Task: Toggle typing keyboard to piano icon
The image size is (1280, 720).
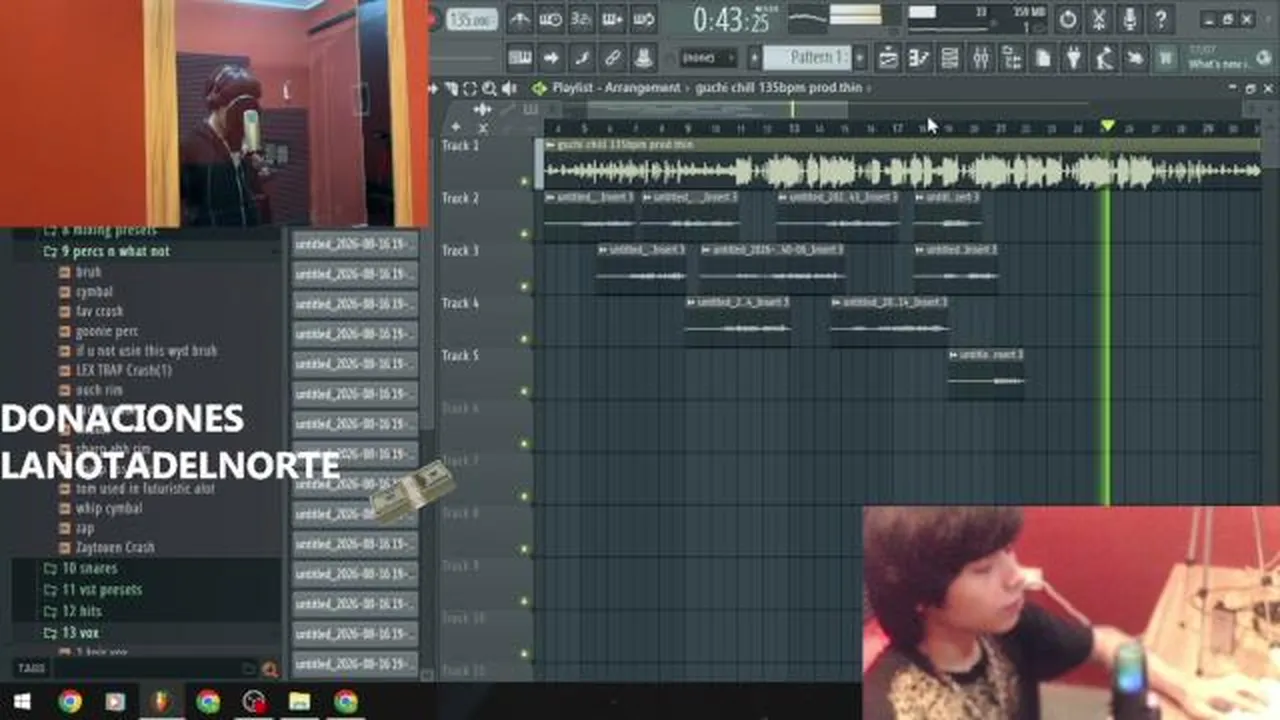Action: coord(520,58)
